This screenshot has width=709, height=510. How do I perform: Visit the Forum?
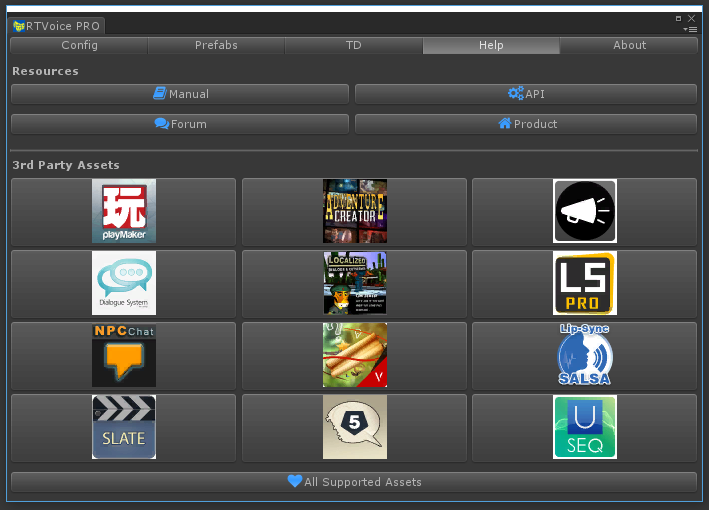180,124
